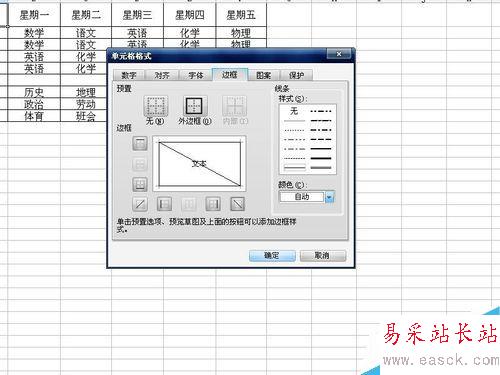
Task: Select the 星期二 header cell
Action: coord(86,15)
